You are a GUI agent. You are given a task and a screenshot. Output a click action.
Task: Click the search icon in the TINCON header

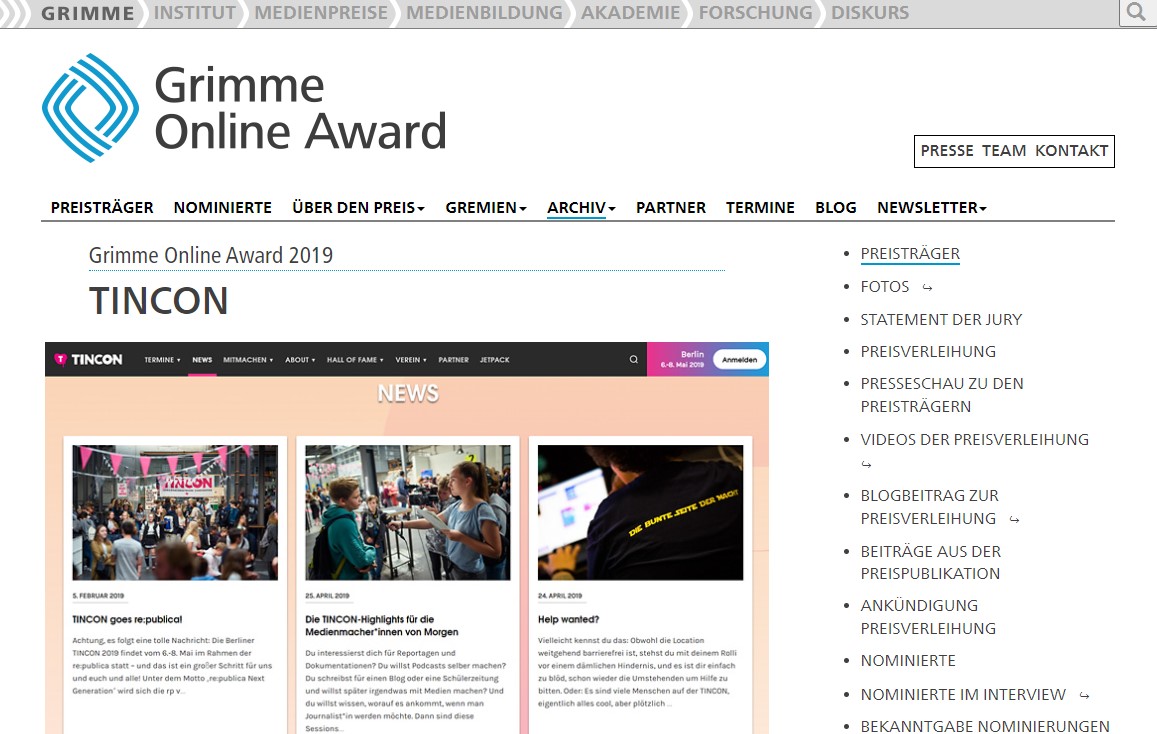[x=633, y=359]
